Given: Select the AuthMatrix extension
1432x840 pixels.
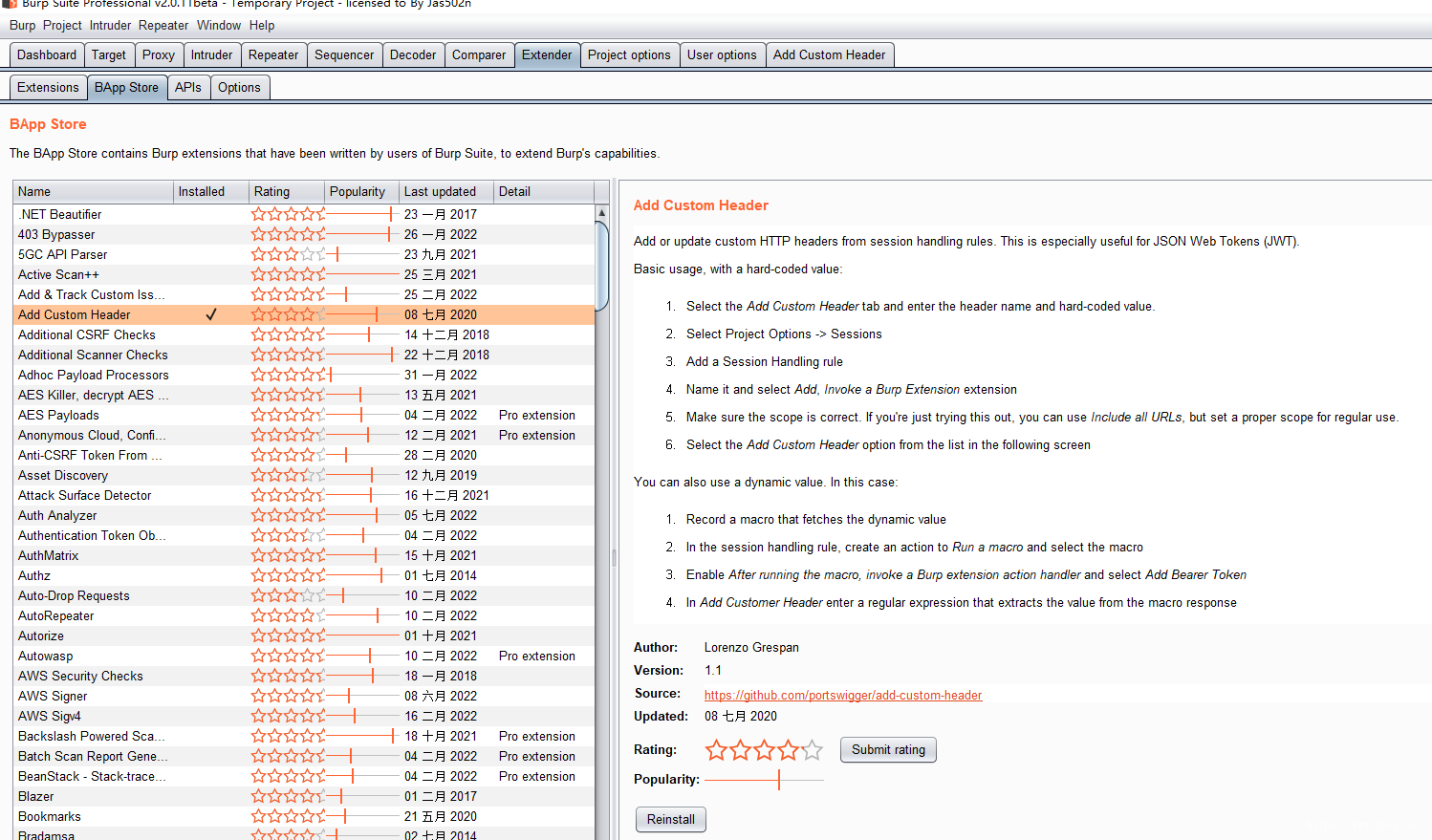Looking at the screenshot, I should 304,555.
